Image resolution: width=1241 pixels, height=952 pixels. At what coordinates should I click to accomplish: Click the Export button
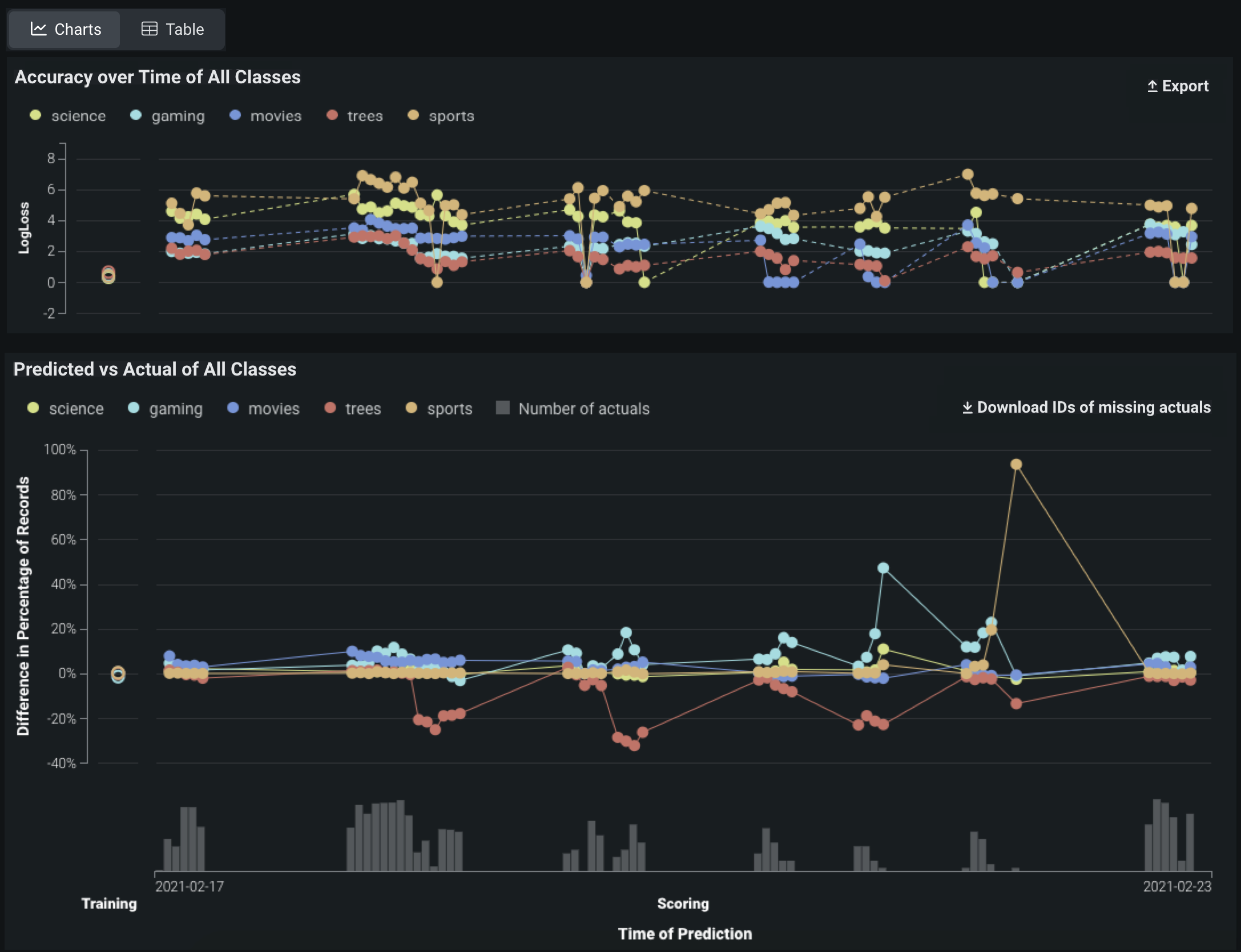tap(1178, 86)
